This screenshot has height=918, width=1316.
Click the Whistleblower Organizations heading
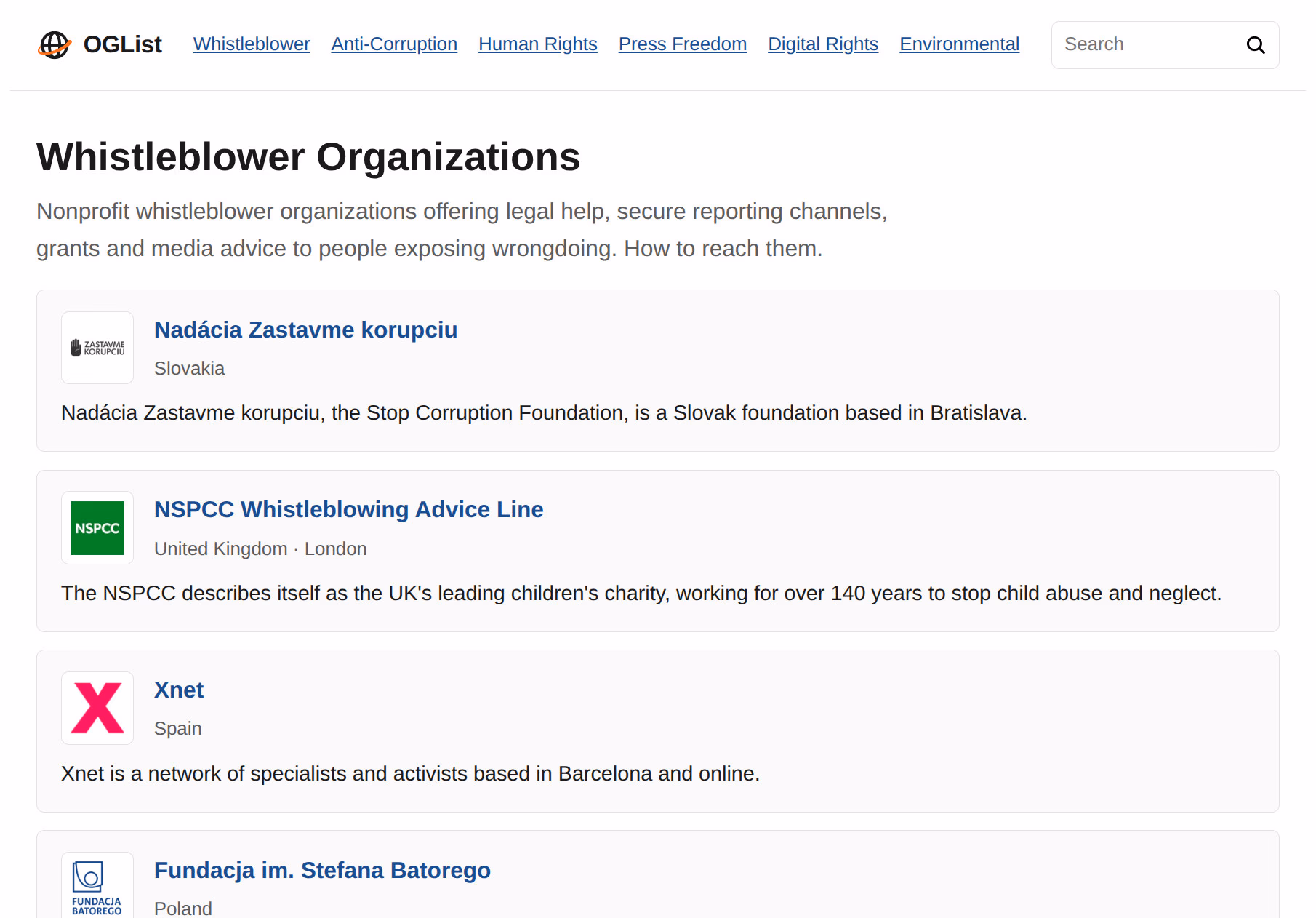tap(308, 156)
